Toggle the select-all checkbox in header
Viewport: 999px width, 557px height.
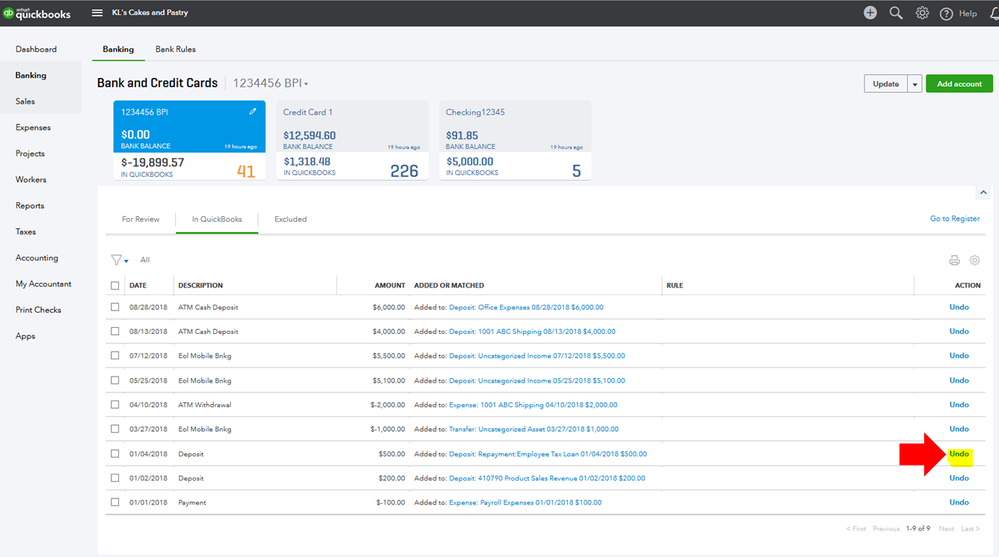coord(115,286)
